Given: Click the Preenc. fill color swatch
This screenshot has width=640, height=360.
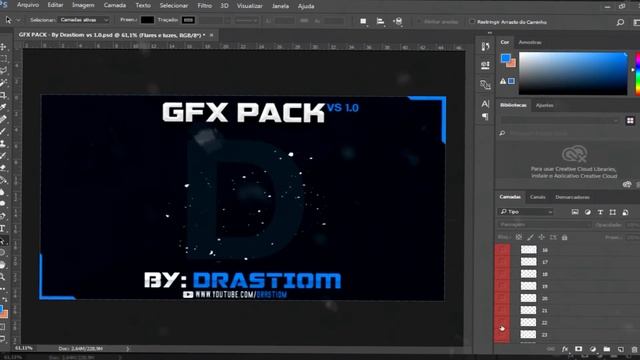Looking at the screenshot, I should click(147, 20).
